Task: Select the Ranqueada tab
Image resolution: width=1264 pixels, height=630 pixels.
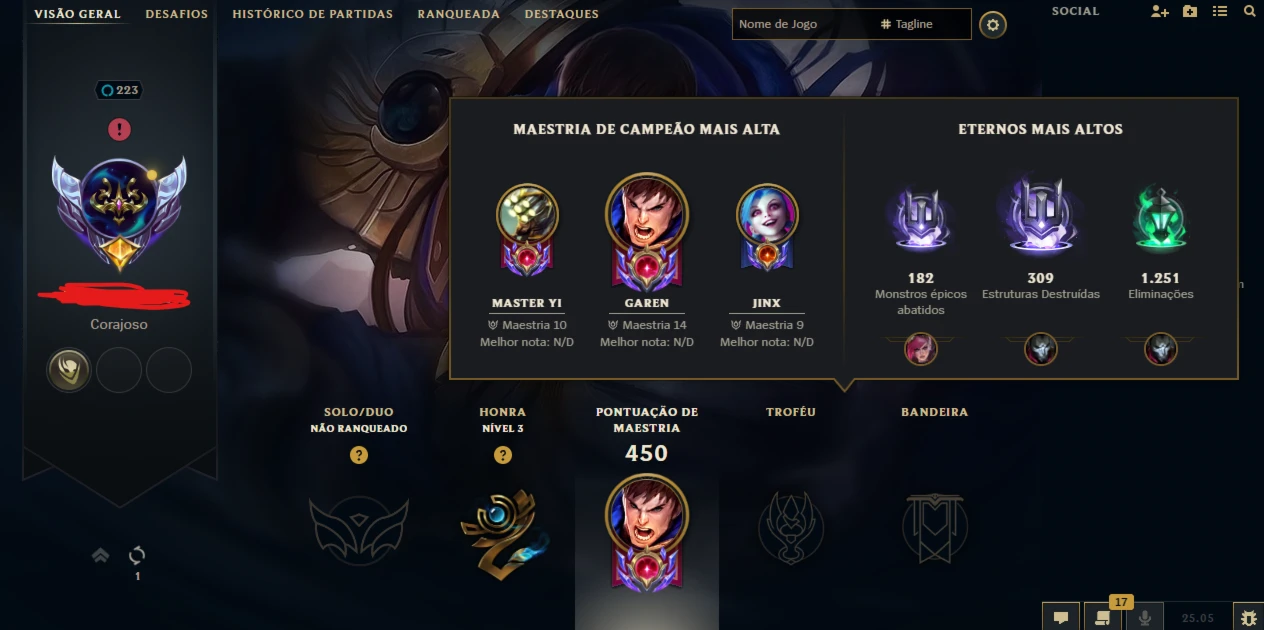Action: click(458, 14)
